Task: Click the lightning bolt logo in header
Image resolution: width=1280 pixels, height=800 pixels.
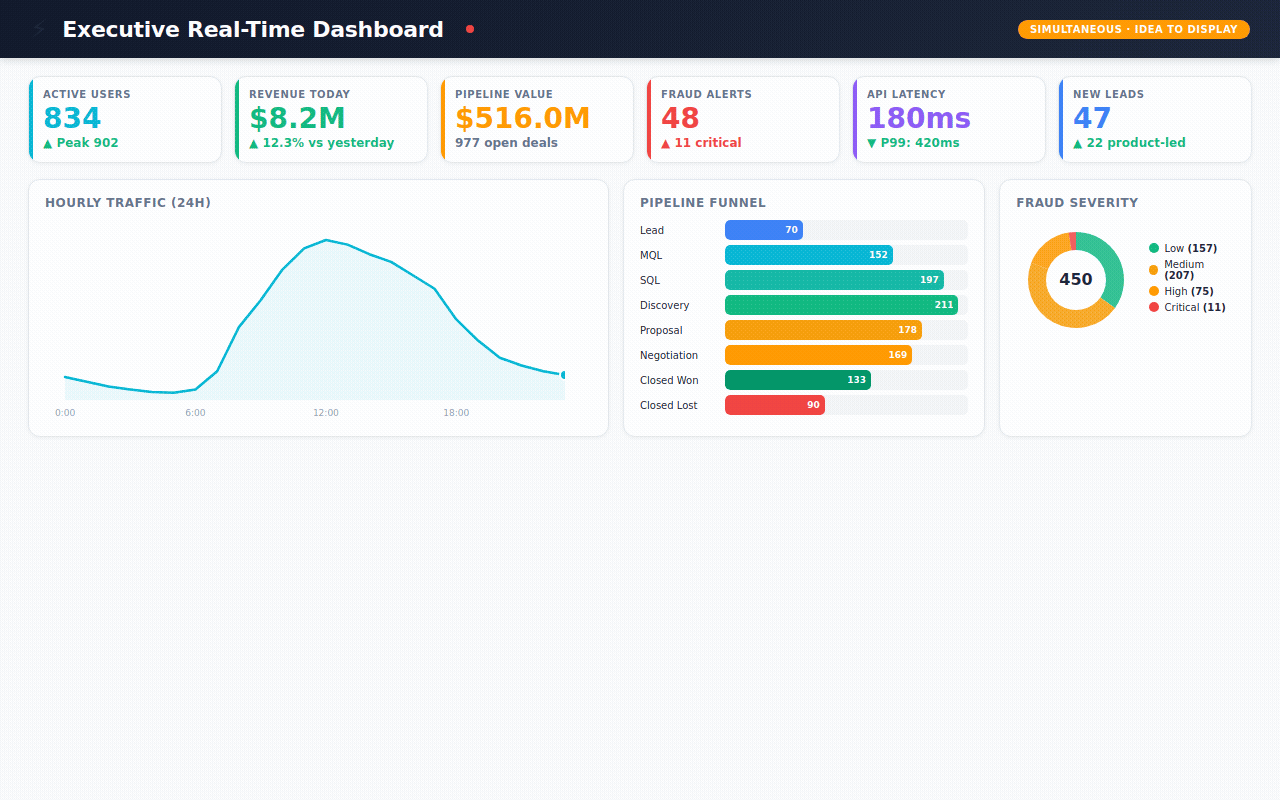Action: [39, 29]
